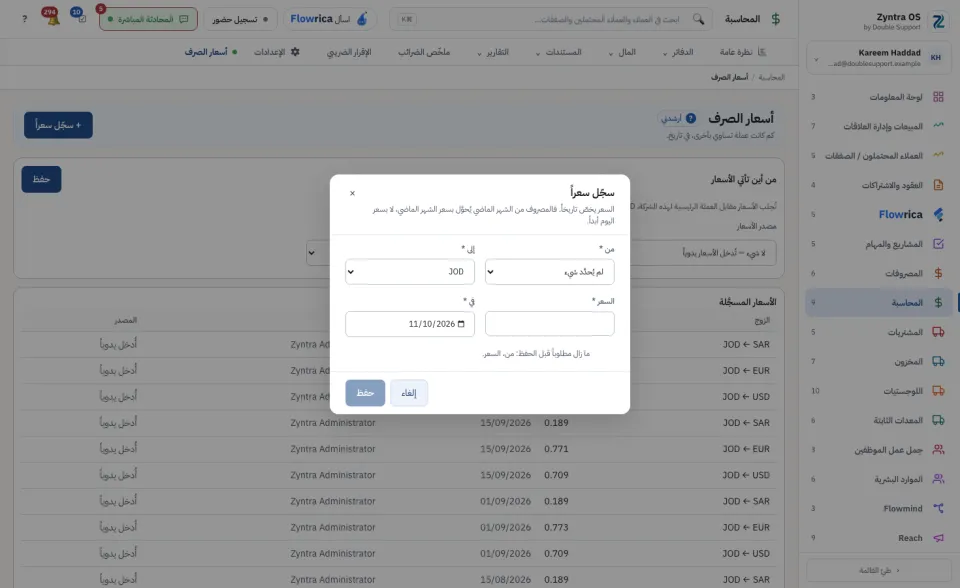This screenshot has height=588, width=960.
Task: Click JOD ← USD pair dated 01/09/2026
Action: [746, 554]
